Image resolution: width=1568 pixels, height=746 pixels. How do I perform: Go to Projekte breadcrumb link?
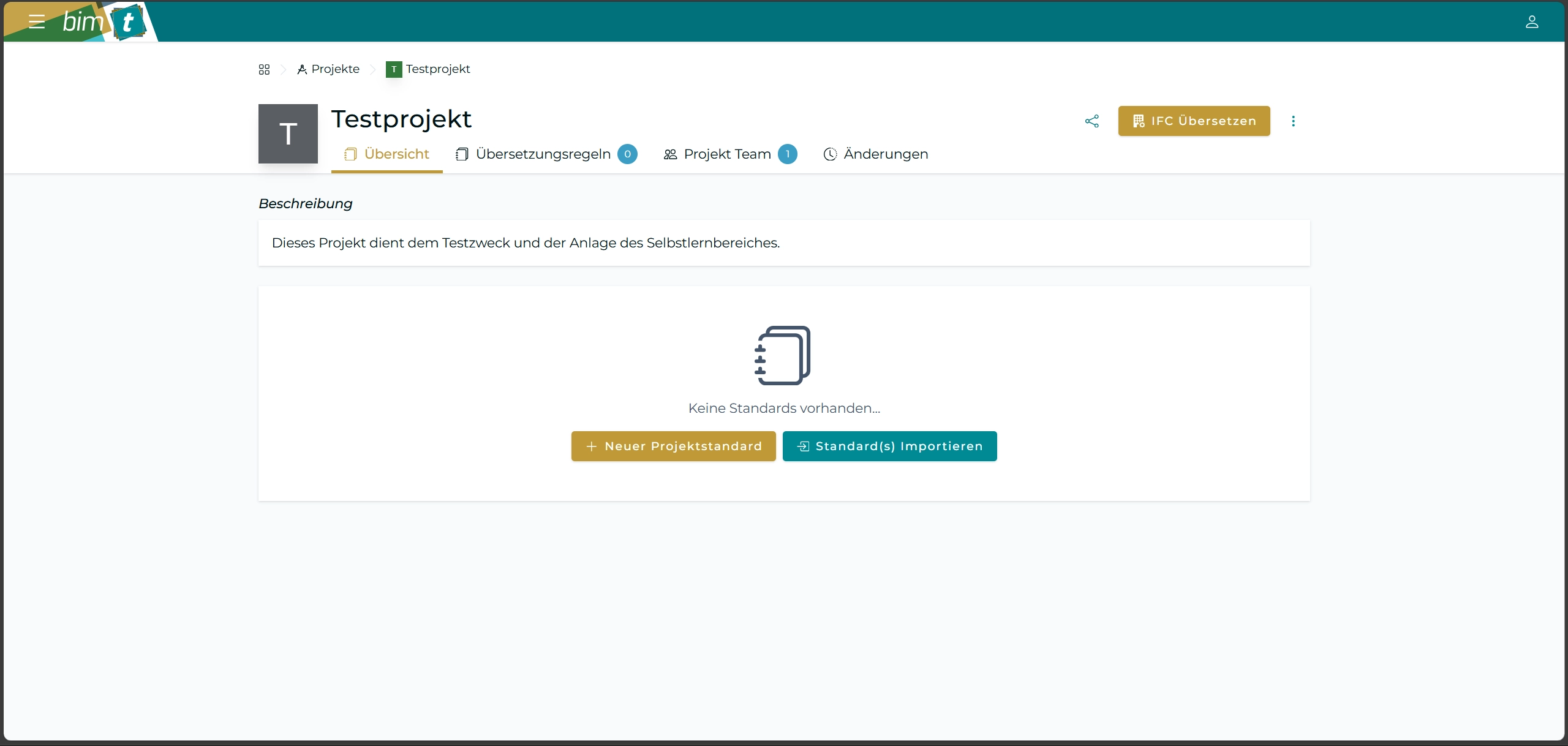[334, 69]
